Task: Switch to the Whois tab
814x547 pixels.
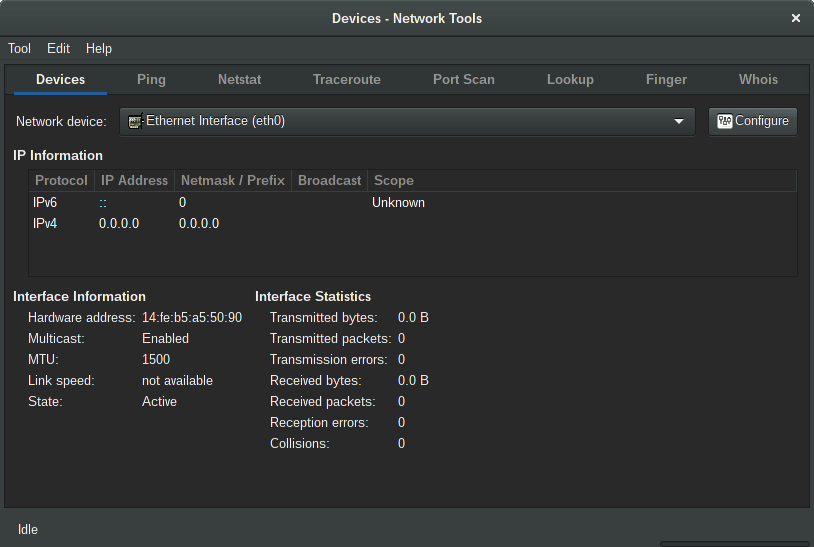Action: tap(758, 79)
